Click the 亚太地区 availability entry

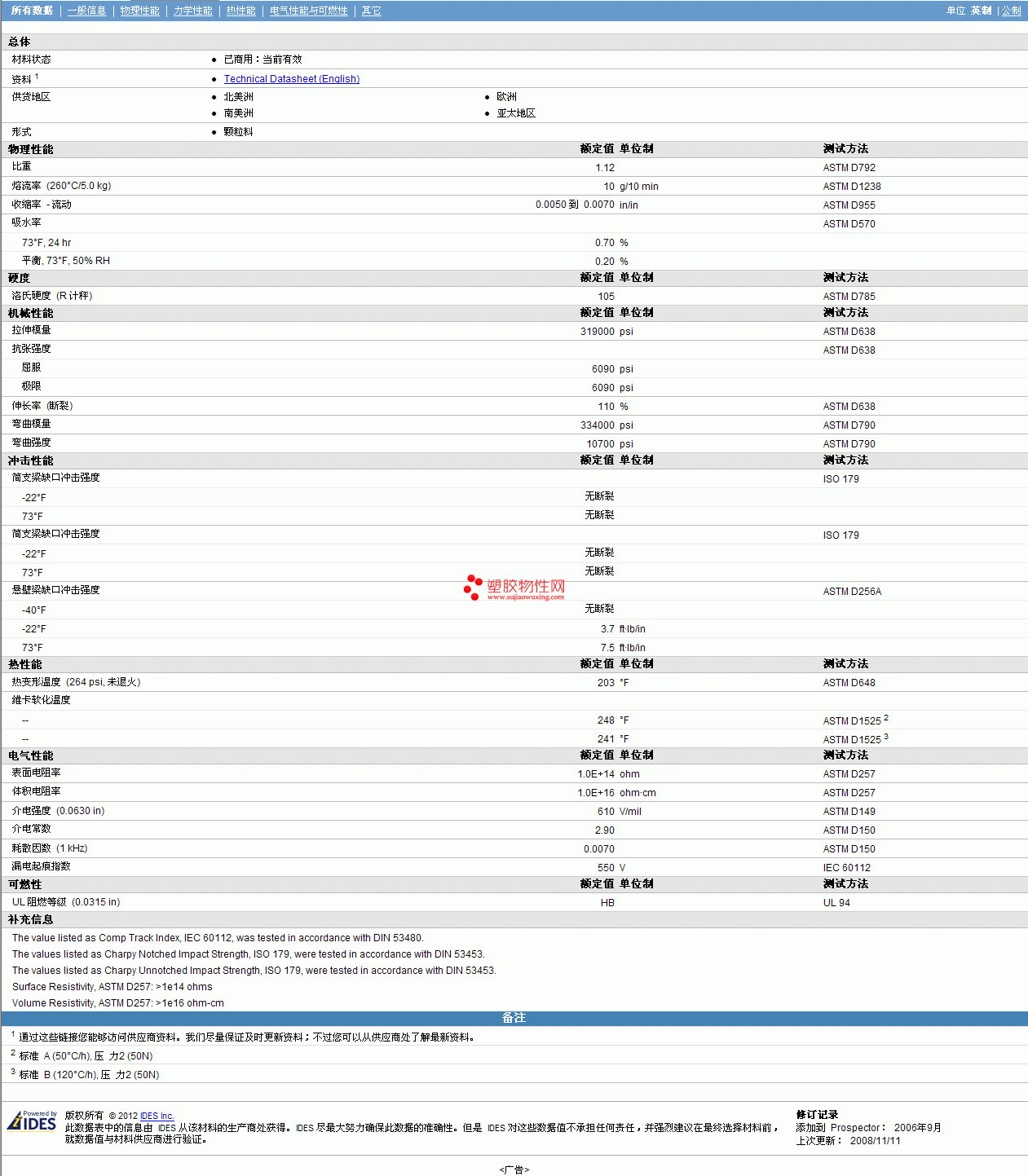pos(516,113)
